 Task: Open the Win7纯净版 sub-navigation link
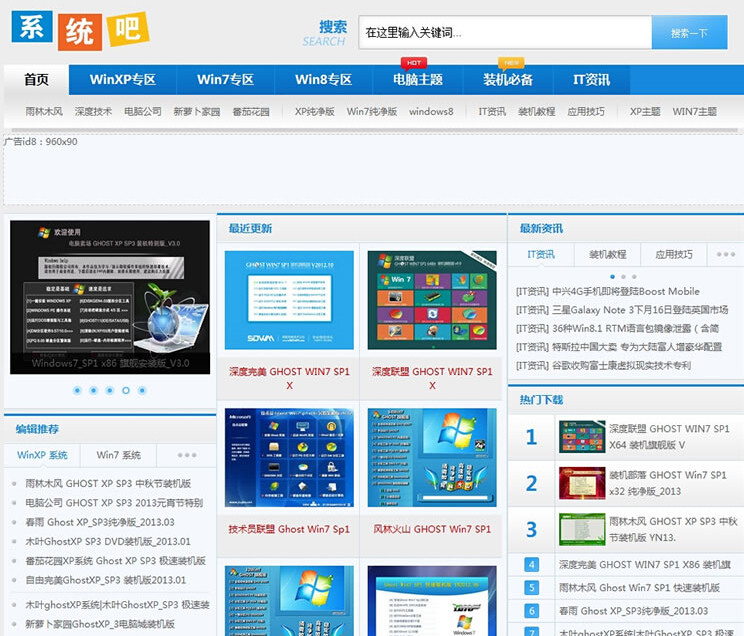click(372, 112)
